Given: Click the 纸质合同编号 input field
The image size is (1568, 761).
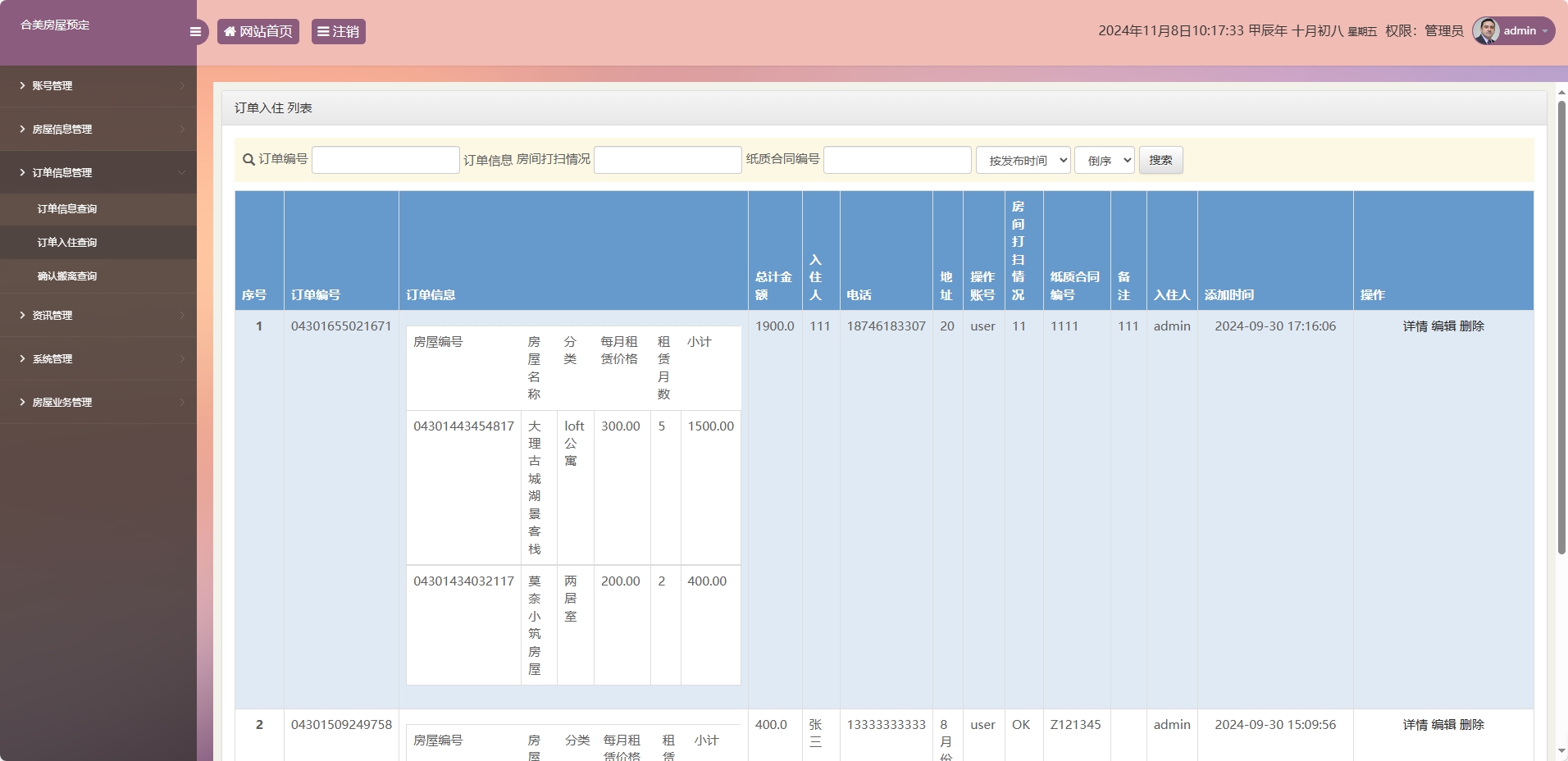Looking at the screenshot, I should point(897,160).
